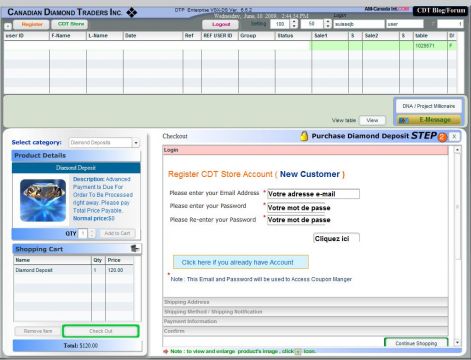Click the login name field in top bar
Image resolution: width=471 pixels, height=360 pixels.
click(x=359, y=24)
